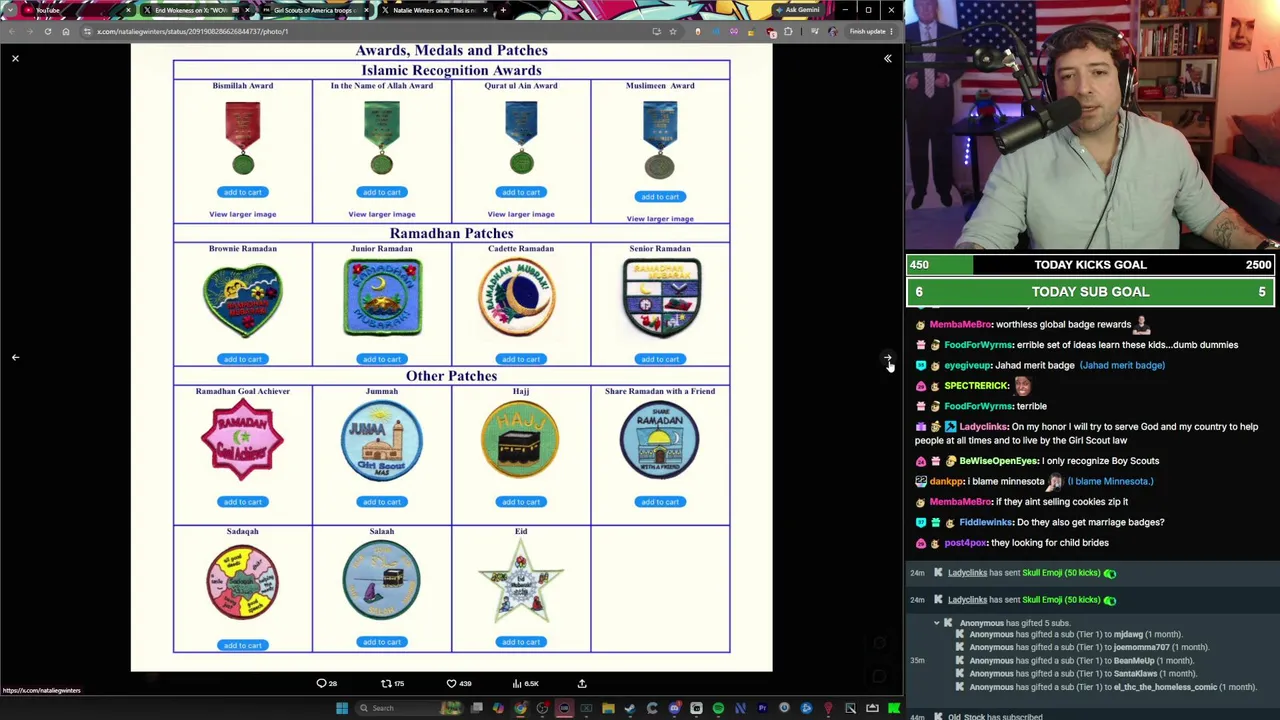Screen dimensions: 1280x720
Task: Click Fiddlewinks username in chat
Action: pyautogui.click(x=986, y=522)
